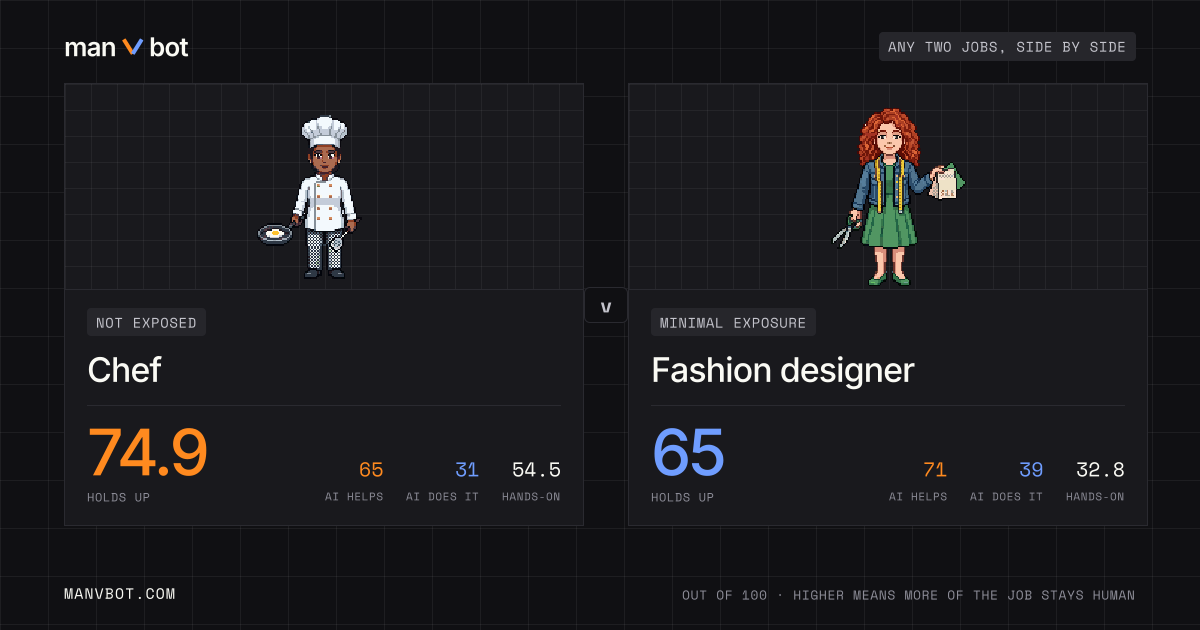Image resolution: width=1200 pixels, height=630 pixels.
Task: Click 'Hands-on' label in the Fashion designer card
Action: pyautogui.click(x=1095, y=497)
